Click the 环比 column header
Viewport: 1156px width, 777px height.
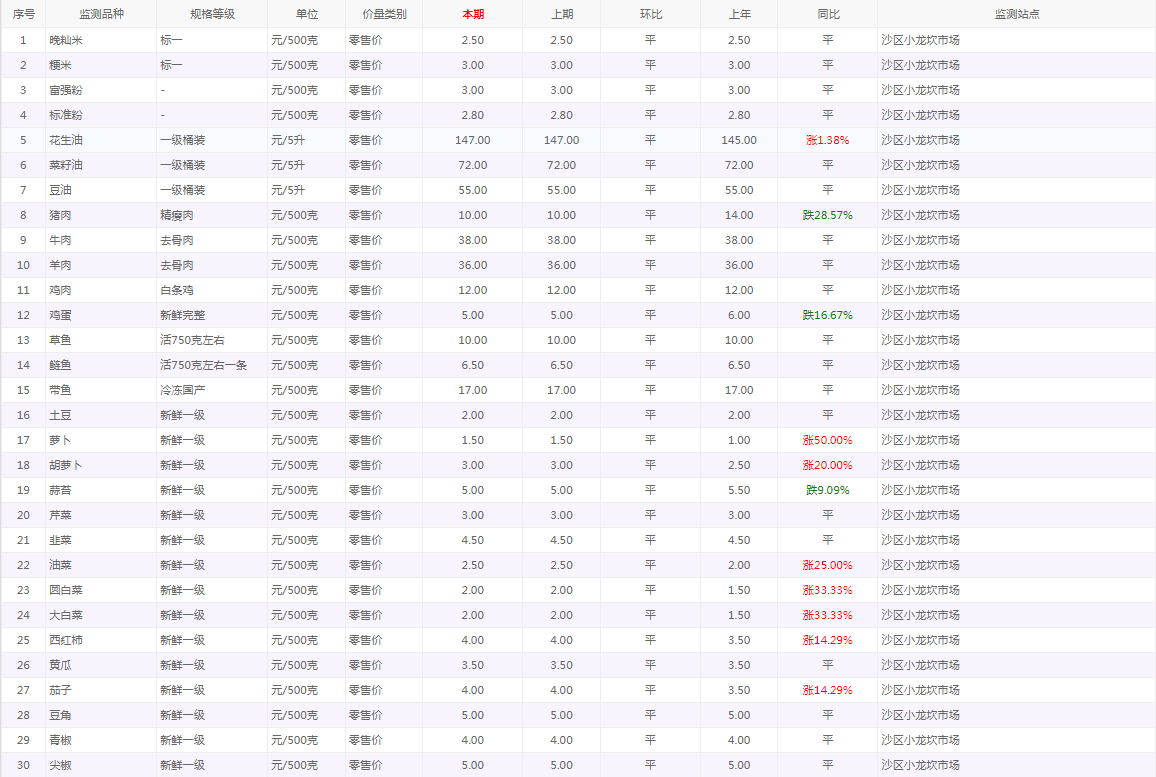[650, 14]
